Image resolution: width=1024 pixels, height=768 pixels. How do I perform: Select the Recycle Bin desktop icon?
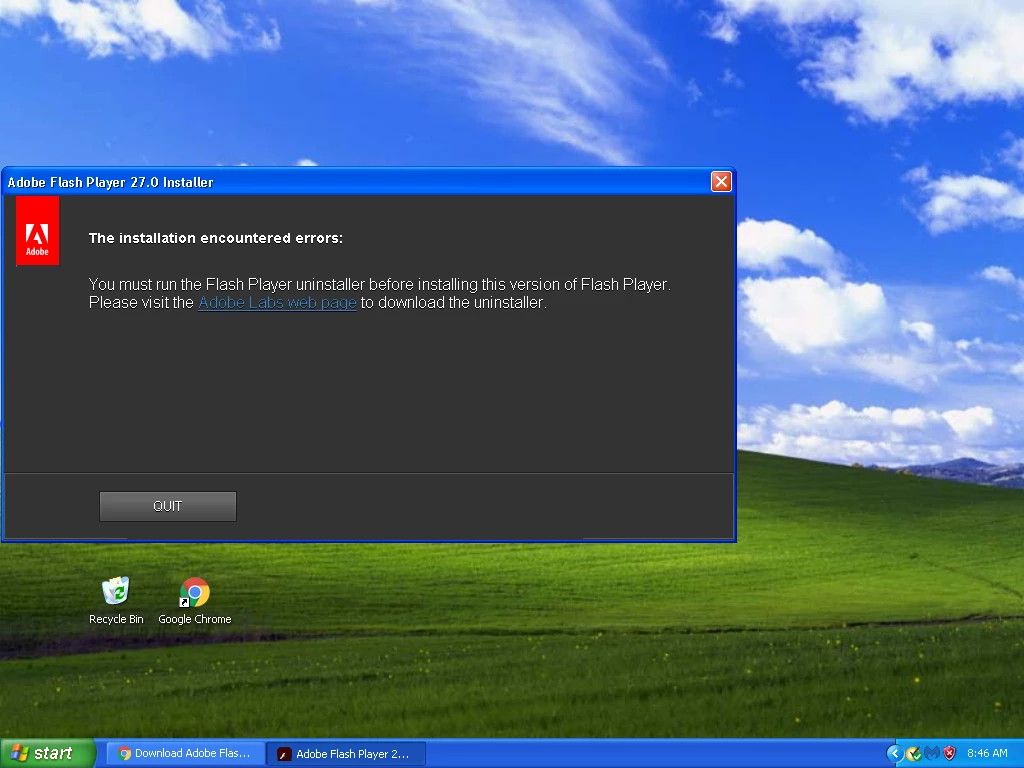116,601
